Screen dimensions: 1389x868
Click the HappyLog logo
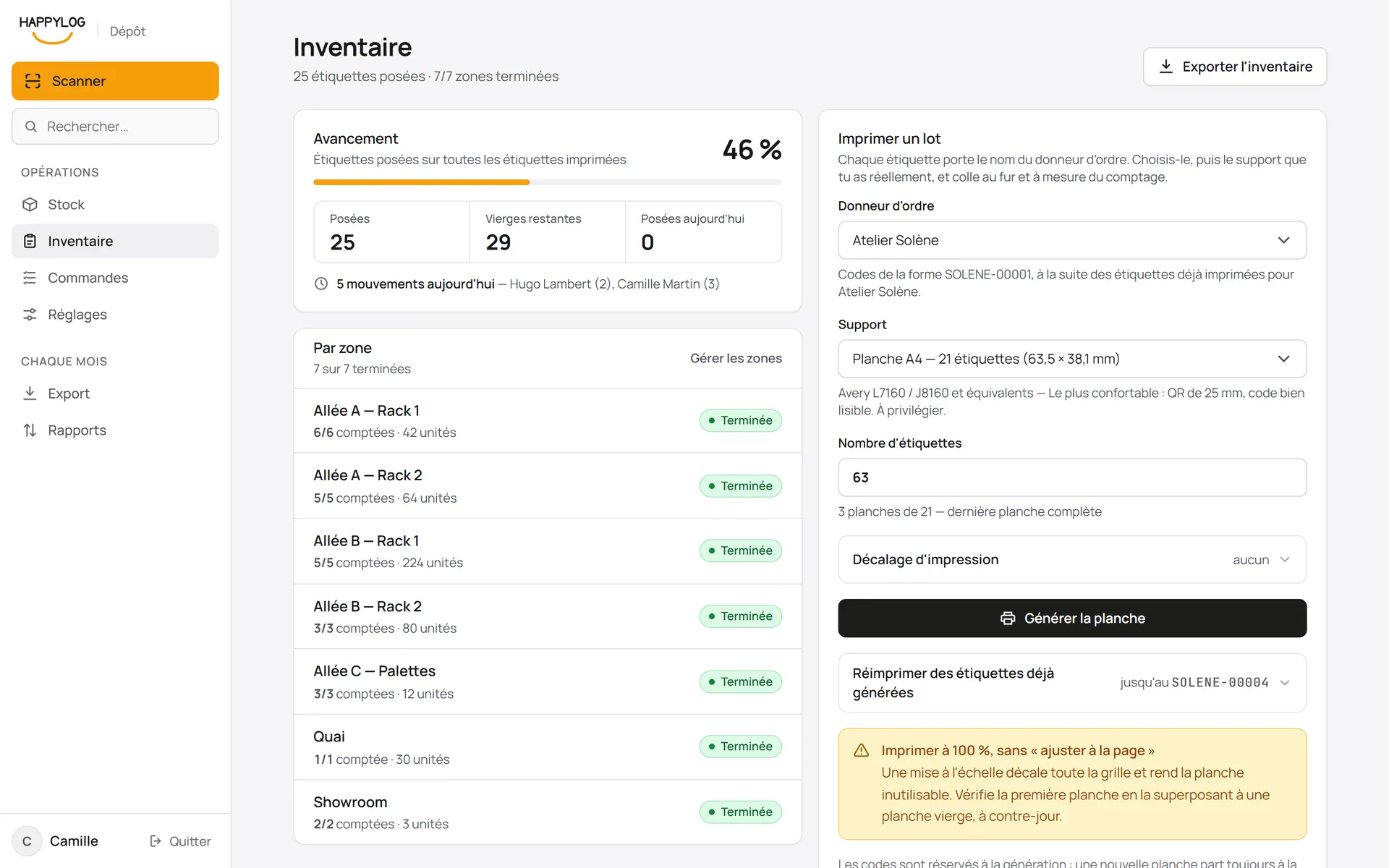tap(52, 30)
